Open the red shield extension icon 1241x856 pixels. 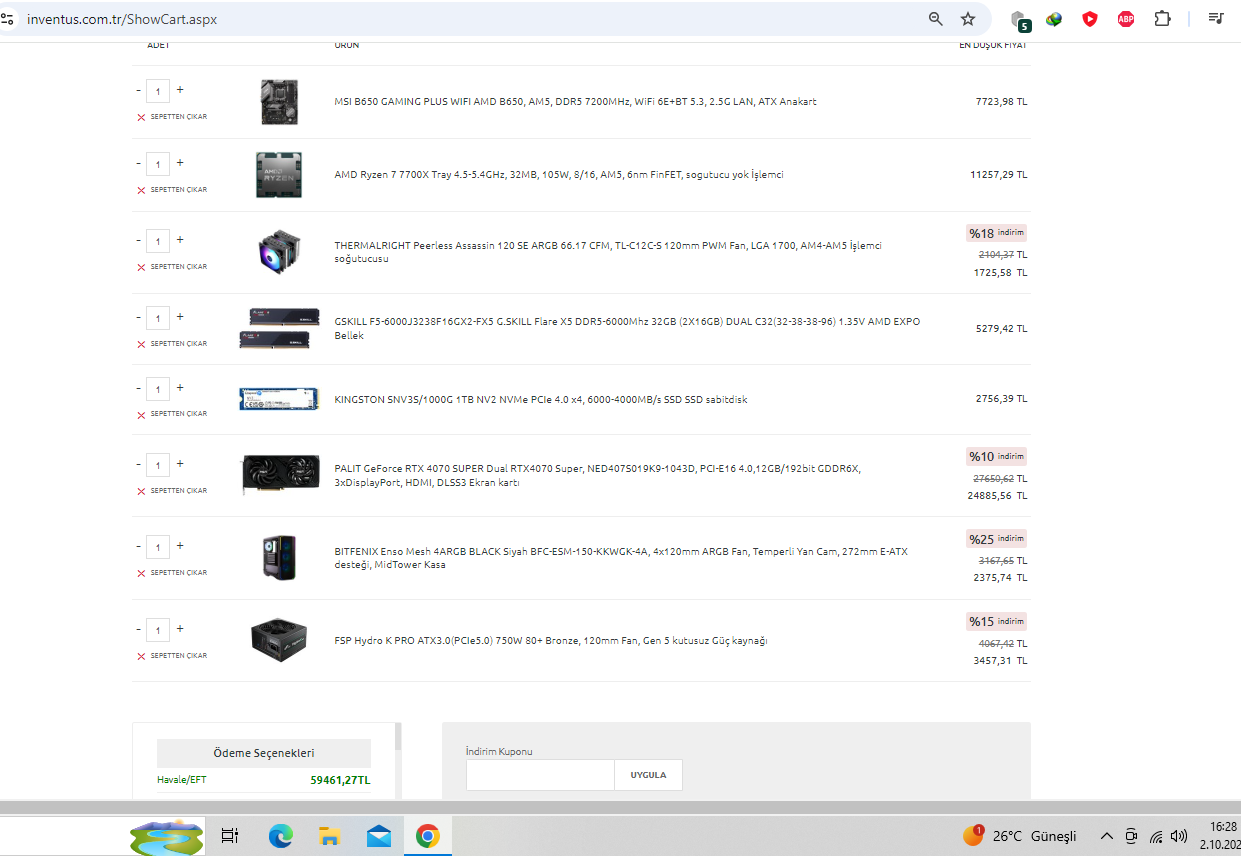pos(1090,19)
